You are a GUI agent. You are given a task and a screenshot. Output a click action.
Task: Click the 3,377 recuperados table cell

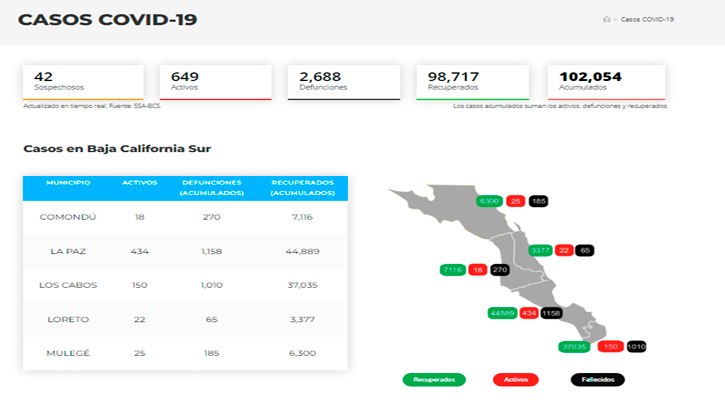(x=302, y=319)
